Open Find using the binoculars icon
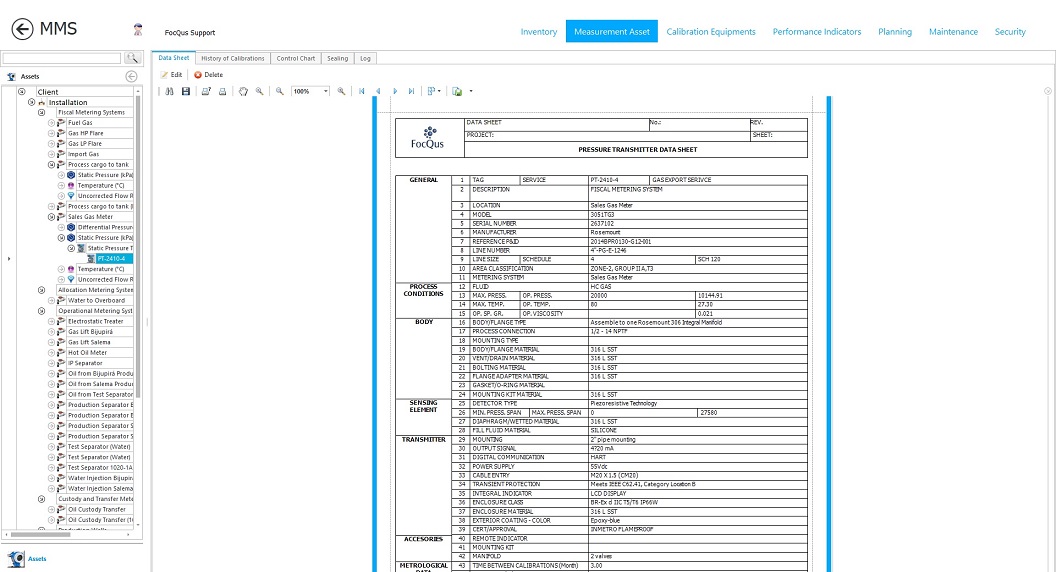The width and height of the screenshot is (1056, 572). pos(170,91)
